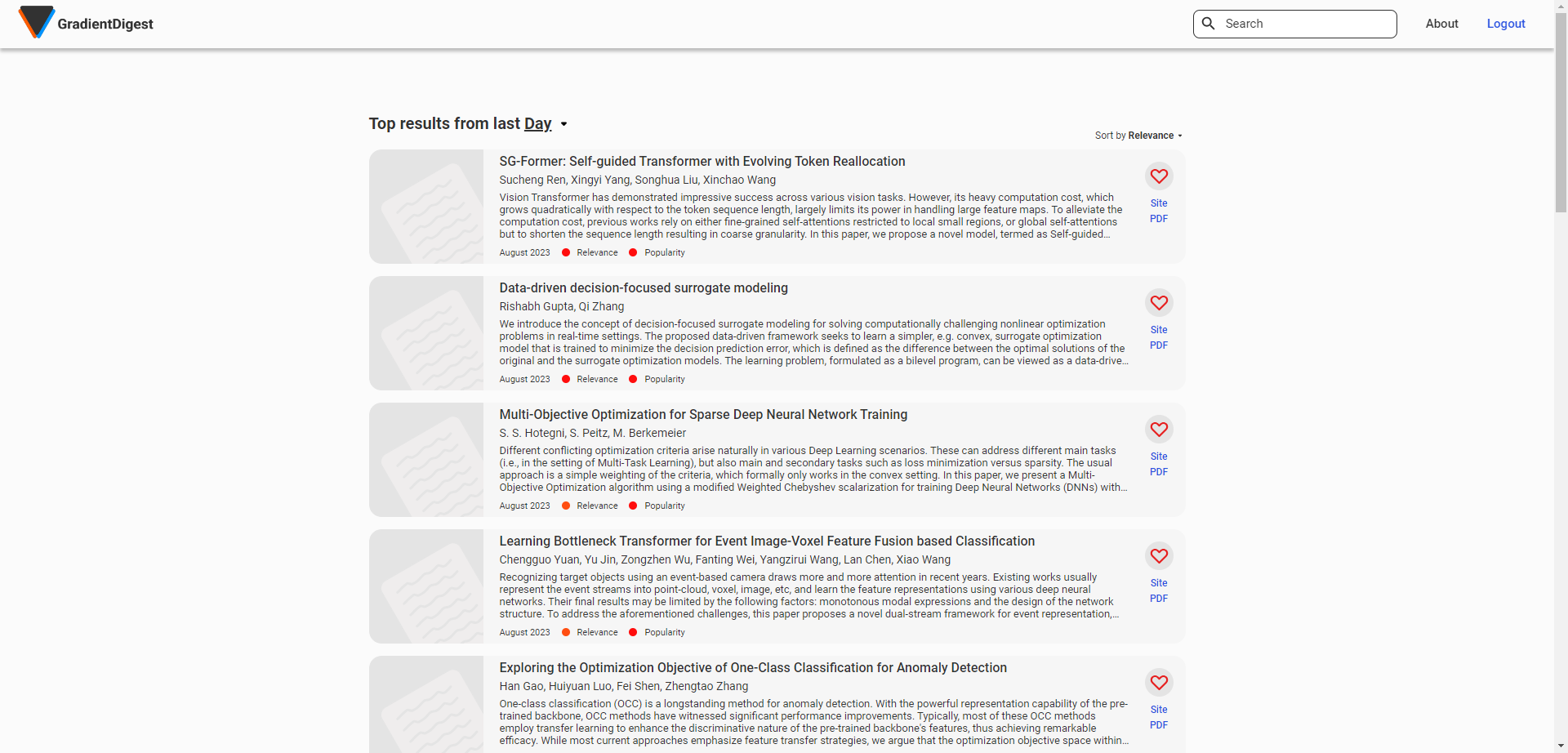Open the PDF for Learning Bottleneck Transformer
Screen dimensions: 1568x753
coord(1159,599)
